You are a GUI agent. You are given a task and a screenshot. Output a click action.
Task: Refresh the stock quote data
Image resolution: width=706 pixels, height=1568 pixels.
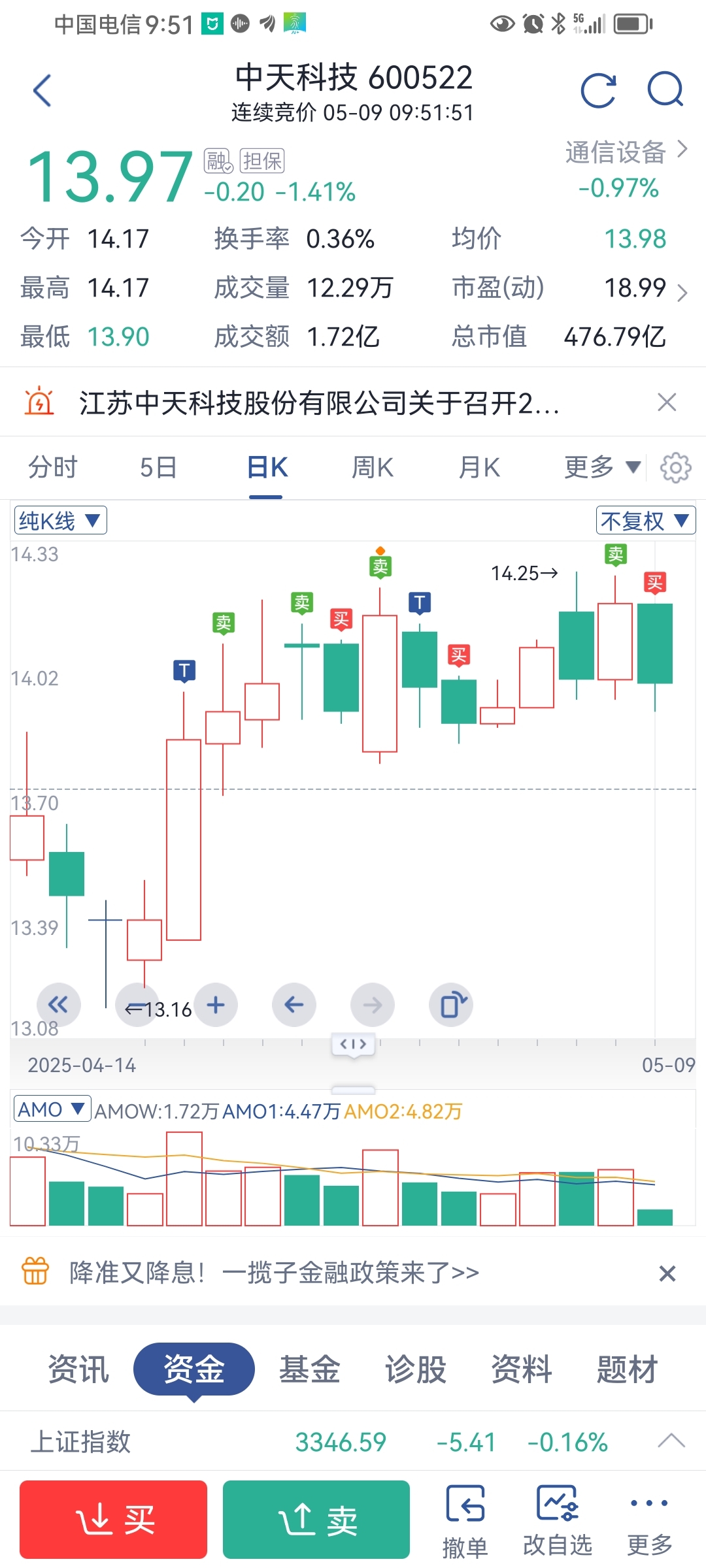point(598,90)
